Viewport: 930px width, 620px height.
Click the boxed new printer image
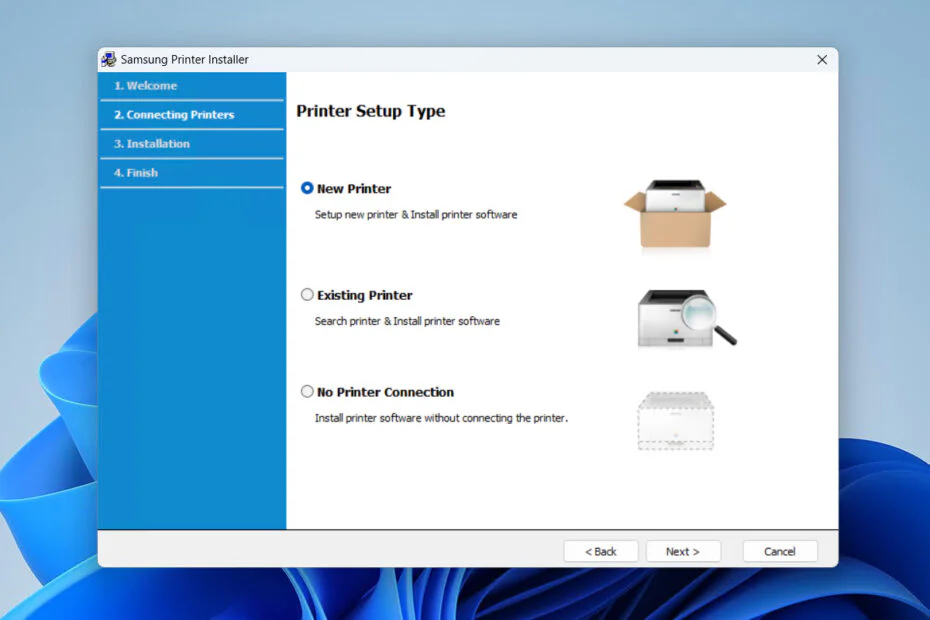click(x=675, y=214)
